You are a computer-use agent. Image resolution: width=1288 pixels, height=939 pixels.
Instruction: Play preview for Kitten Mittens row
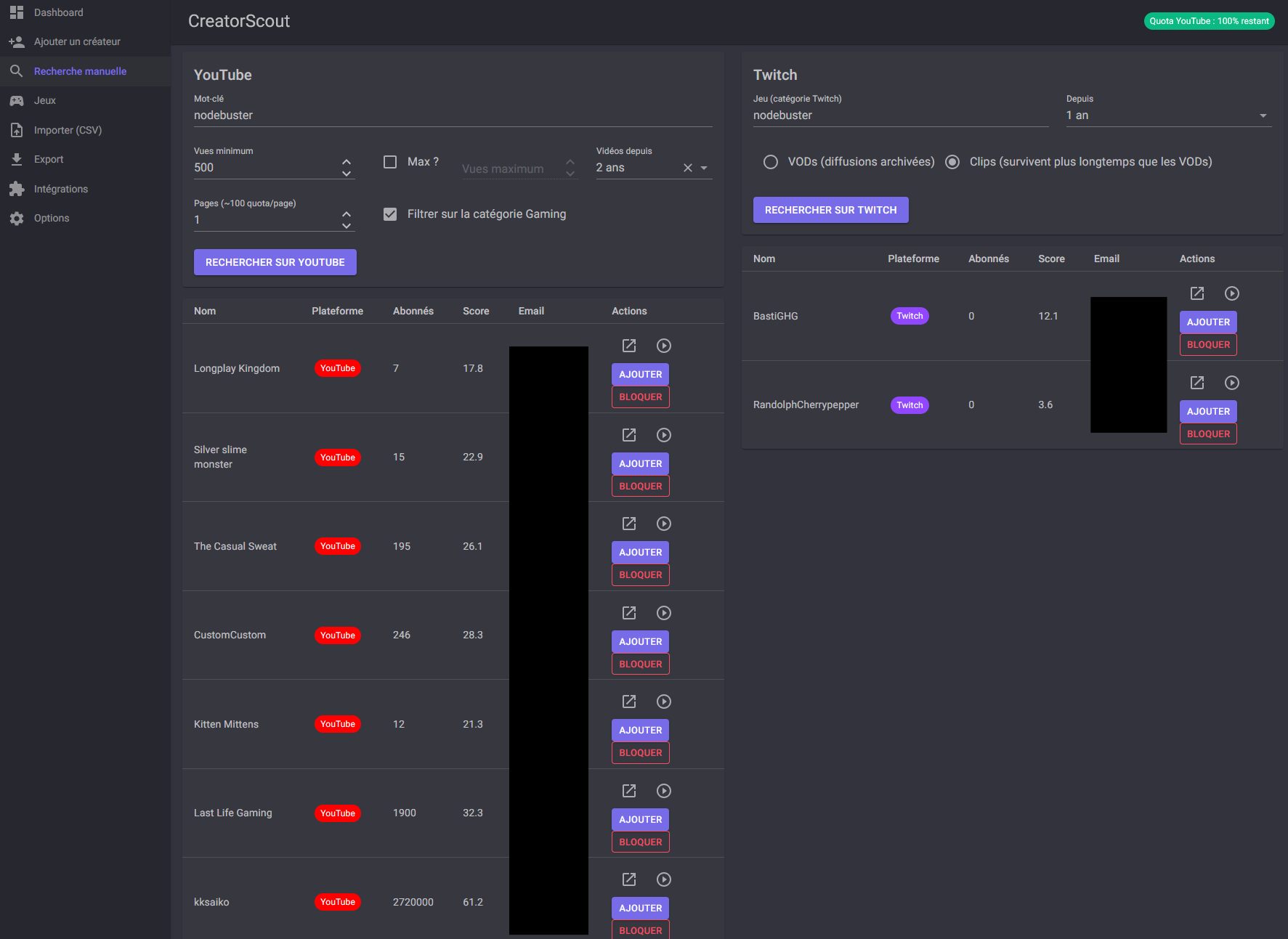(x=664, y=702)
